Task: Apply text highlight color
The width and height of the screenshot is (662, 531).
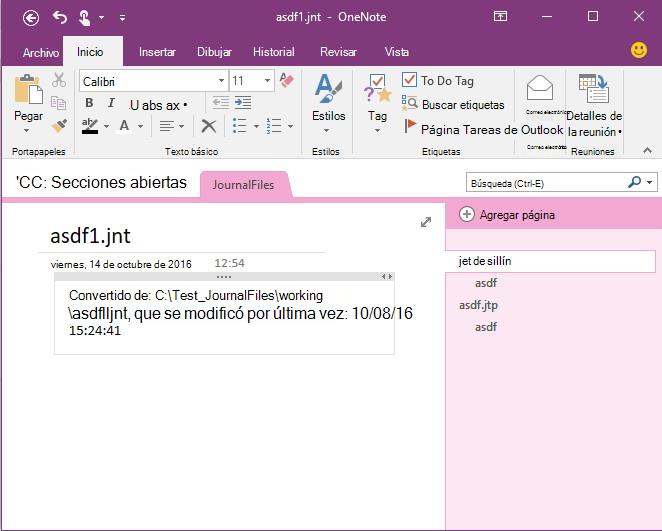Action: tap(90, 126)
